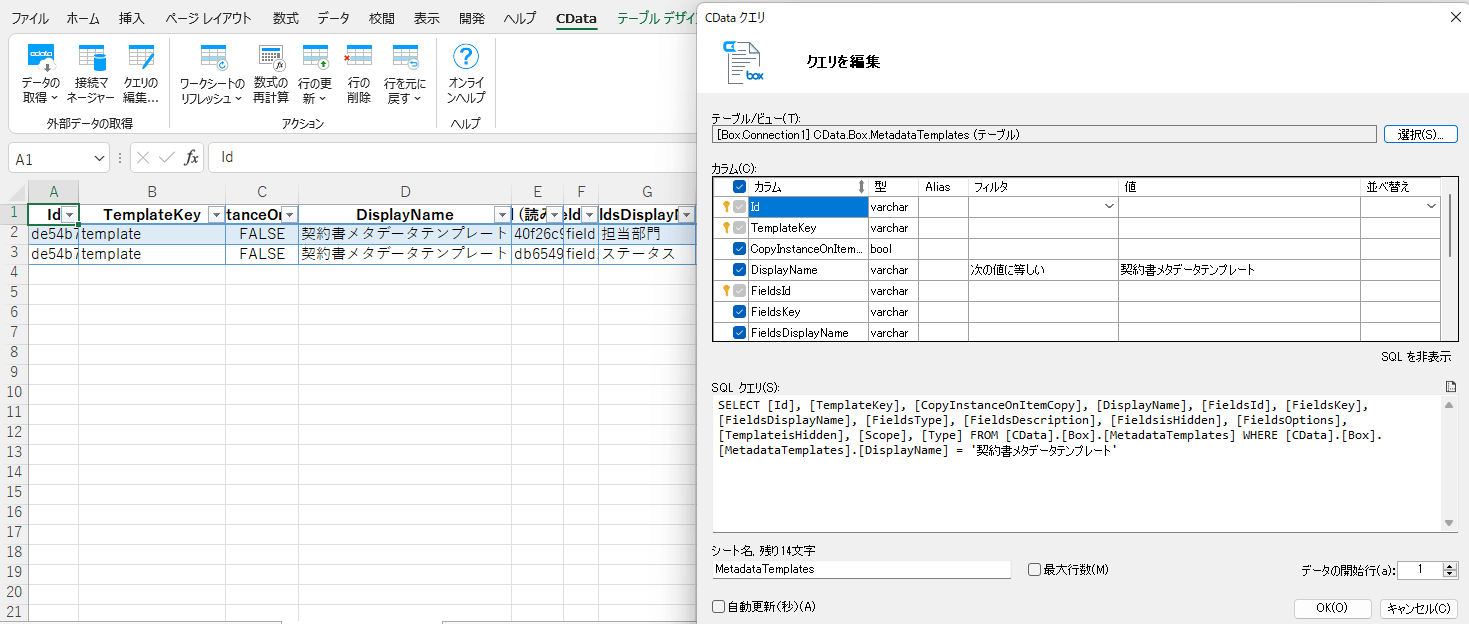Open the DisplayName column filter dropdown
Viewport: 1469px width, 624px height.
501,215
